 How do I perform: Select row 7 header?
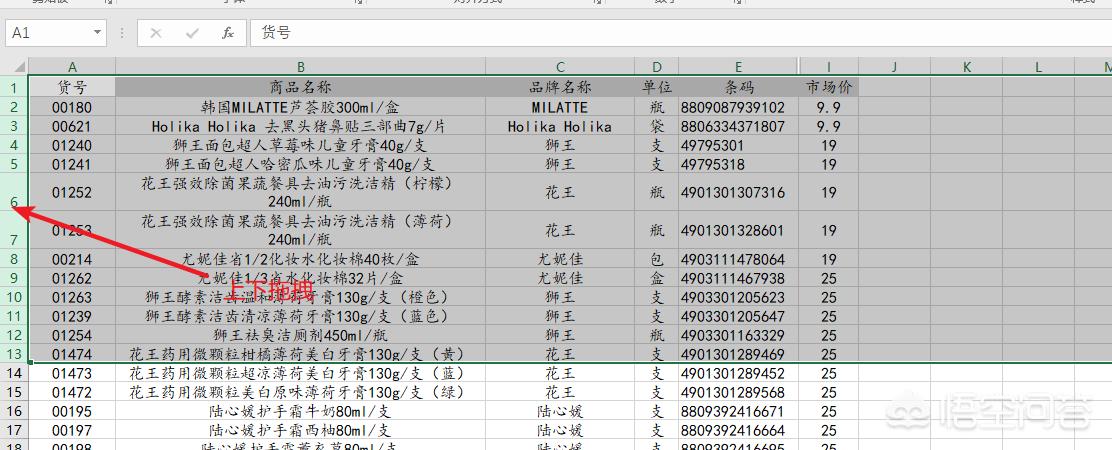point(14,230)
